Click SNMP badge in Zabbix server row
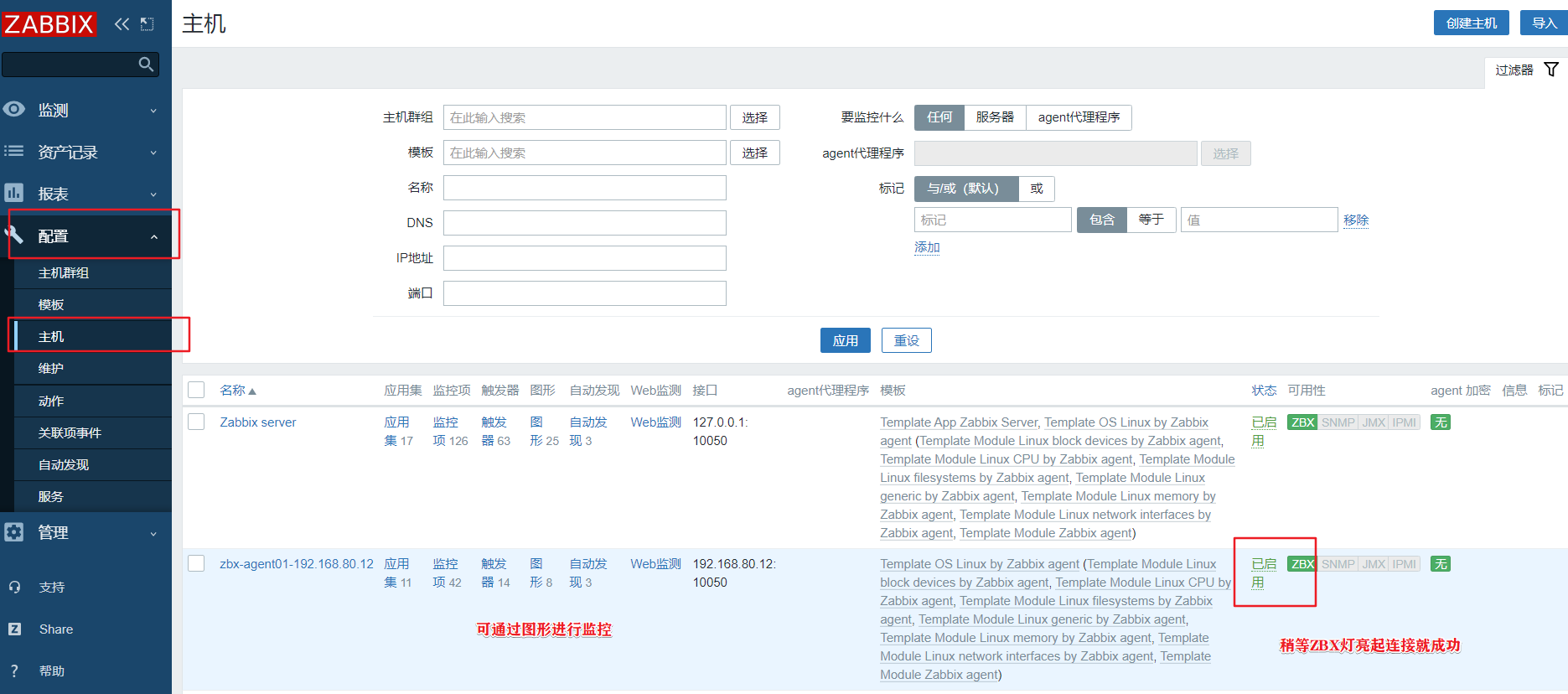Screen dimensions: 1568x694 pyautogui.click(x=1338, y=422)
